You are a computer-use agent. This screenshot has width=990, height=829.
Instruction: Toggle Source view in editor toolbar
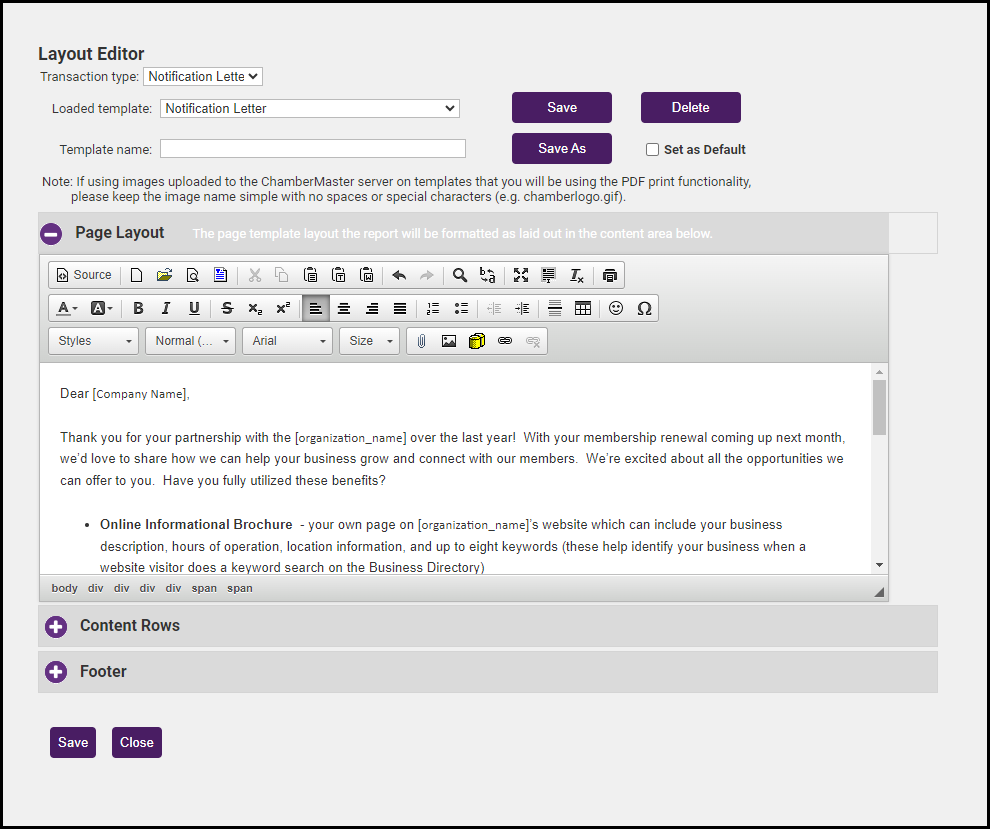84,275
